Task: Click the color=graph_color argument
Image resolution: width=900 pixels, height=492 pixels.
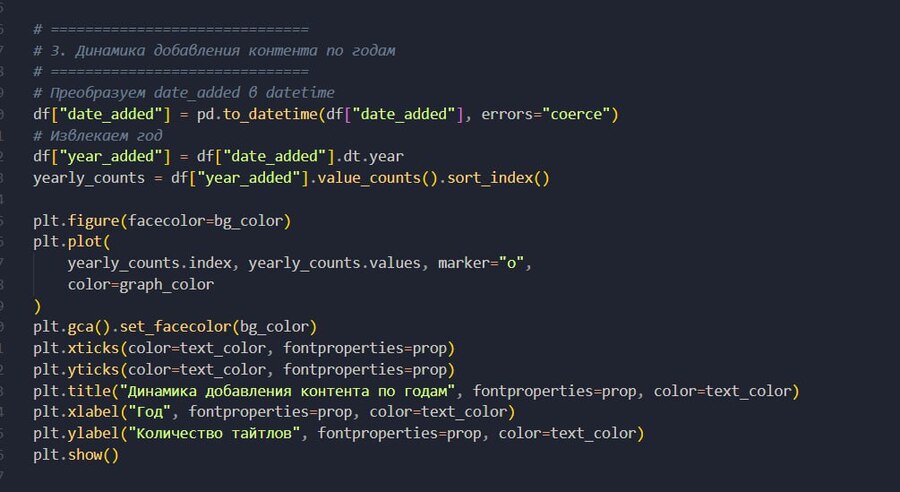Action: tap(141, 284)
